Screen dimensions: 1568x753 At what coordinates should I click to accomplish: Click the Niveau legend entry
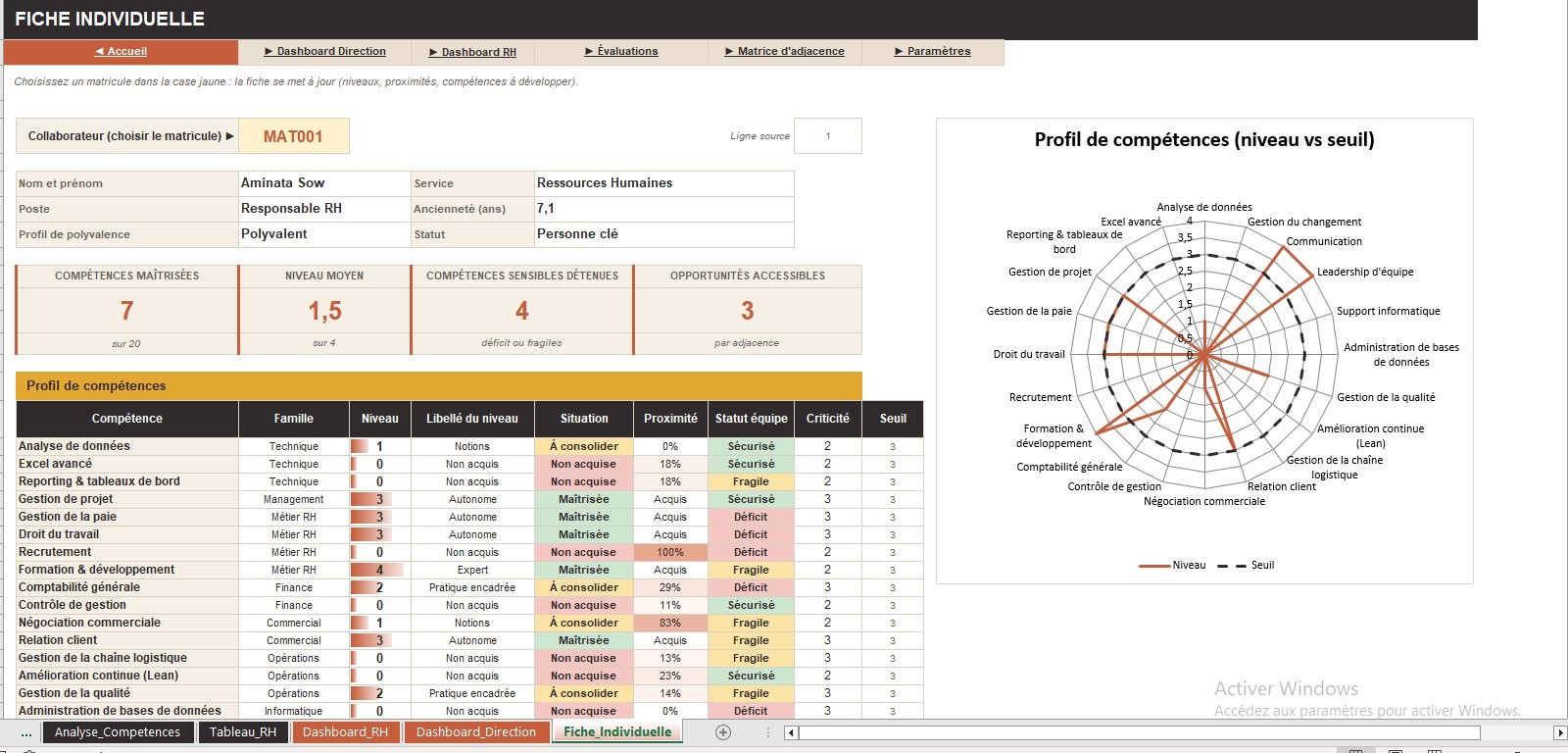(x=1173, y=566)
